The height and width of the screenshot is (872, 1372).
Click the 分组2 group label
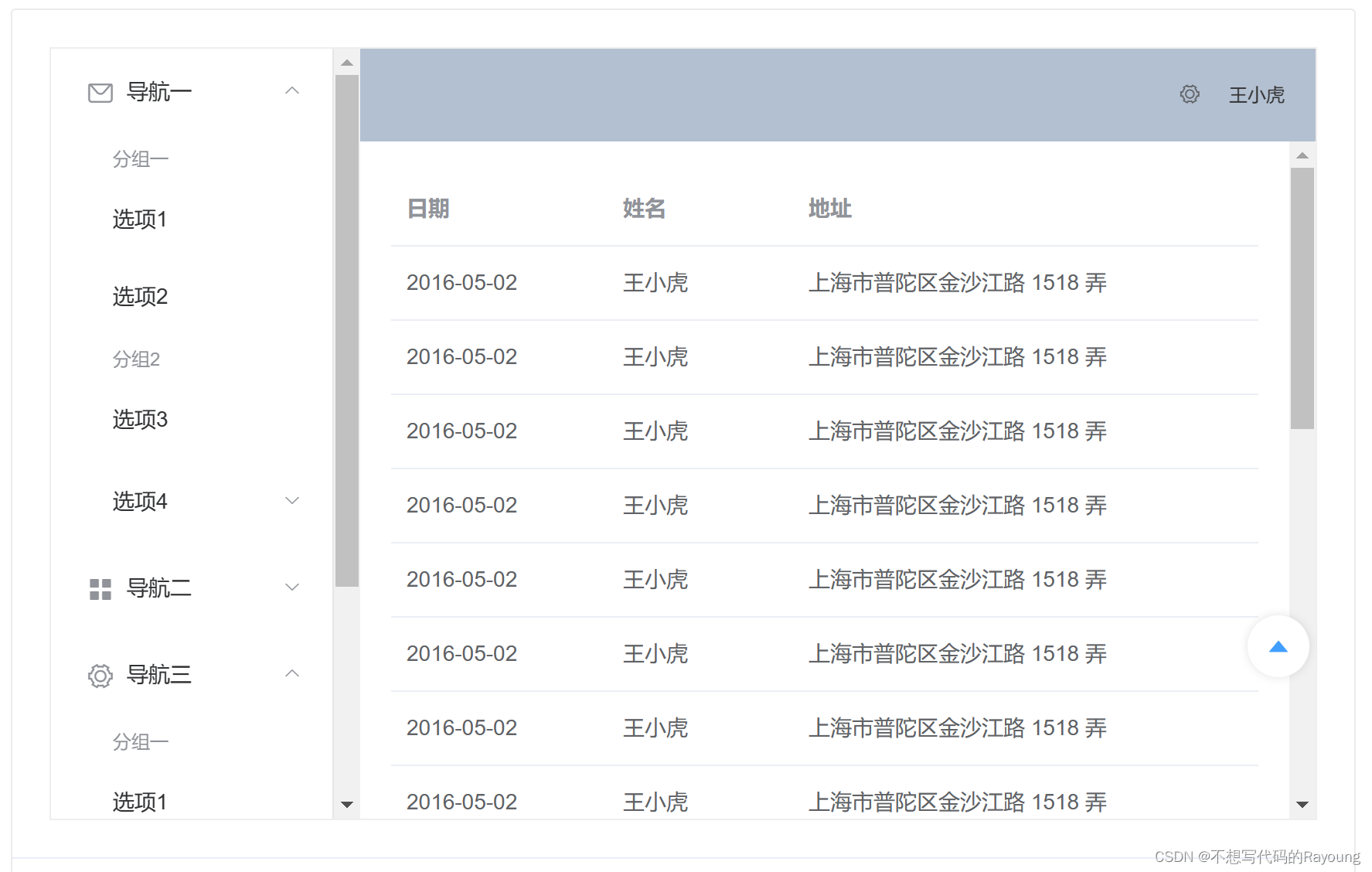coord(136,359)
